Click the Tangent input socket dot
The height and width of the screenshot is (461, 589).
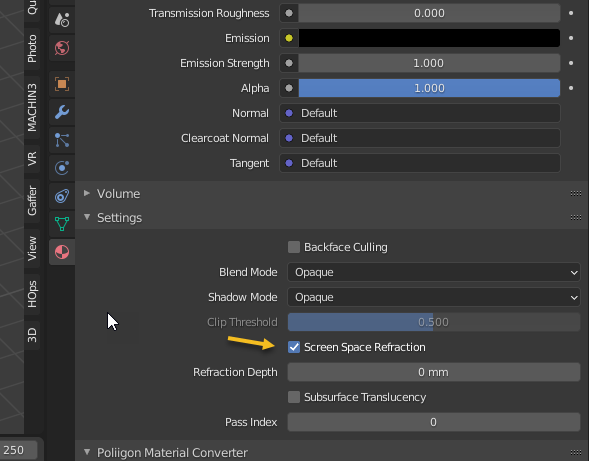[289, 163]
